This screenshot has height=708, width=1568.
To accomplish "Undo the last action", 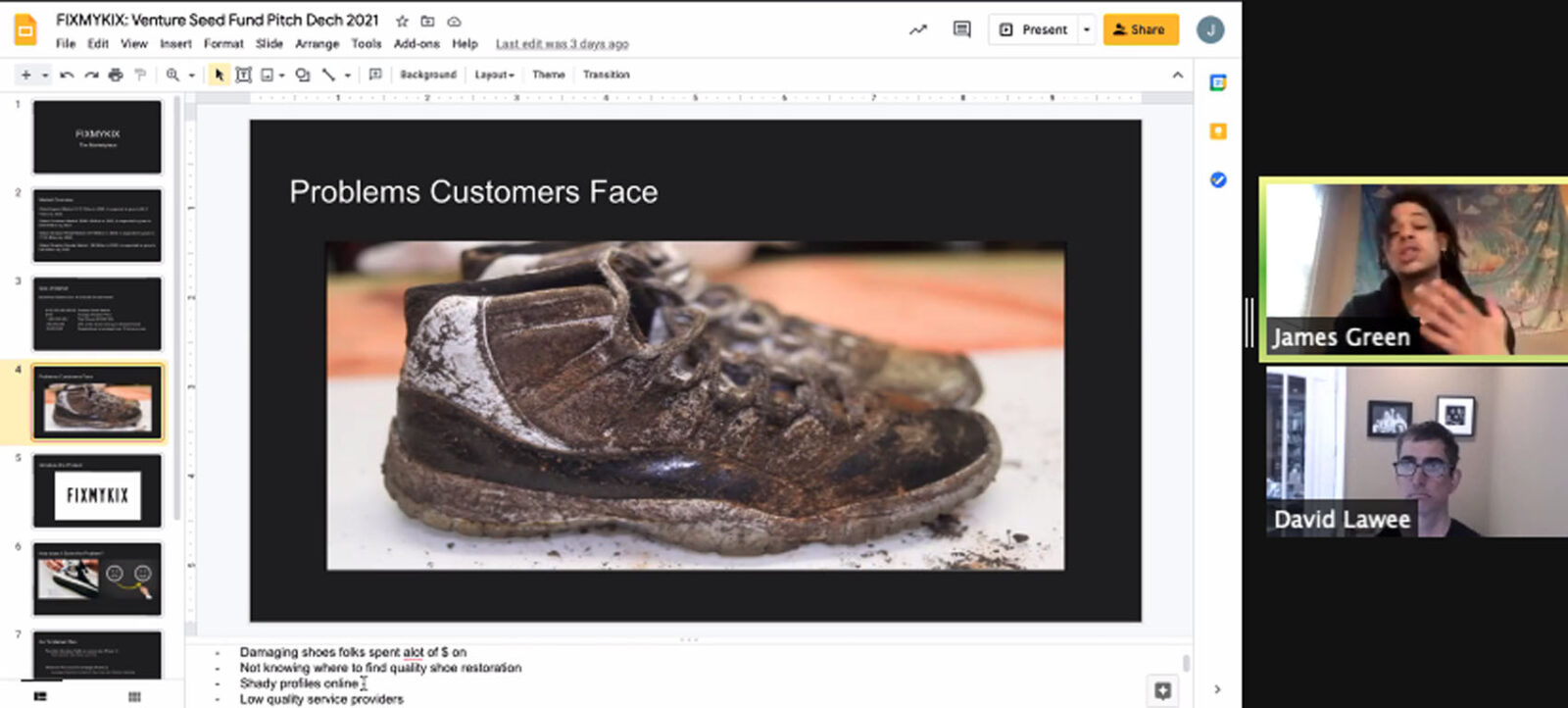I will [x=67, y=75].
